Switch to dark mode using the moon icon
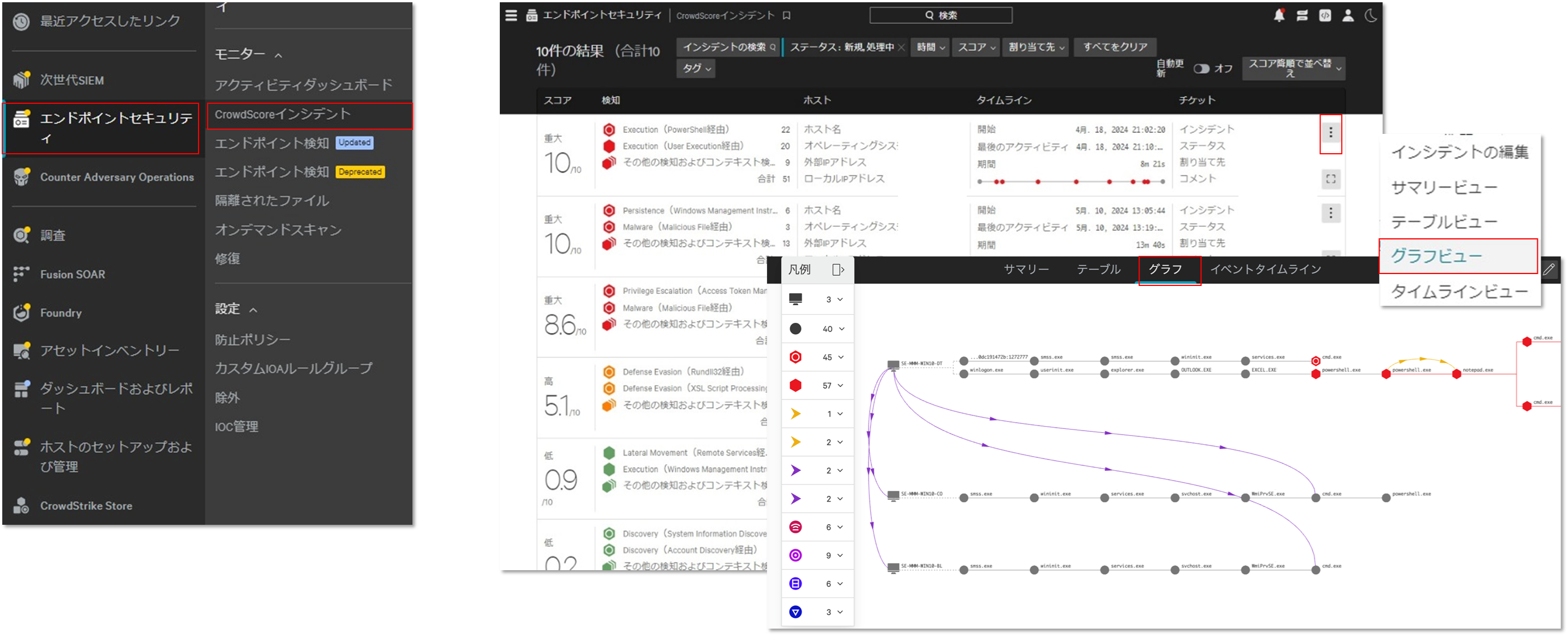The width and height of the screenshot is (1568, 636). coord(1370,15)
